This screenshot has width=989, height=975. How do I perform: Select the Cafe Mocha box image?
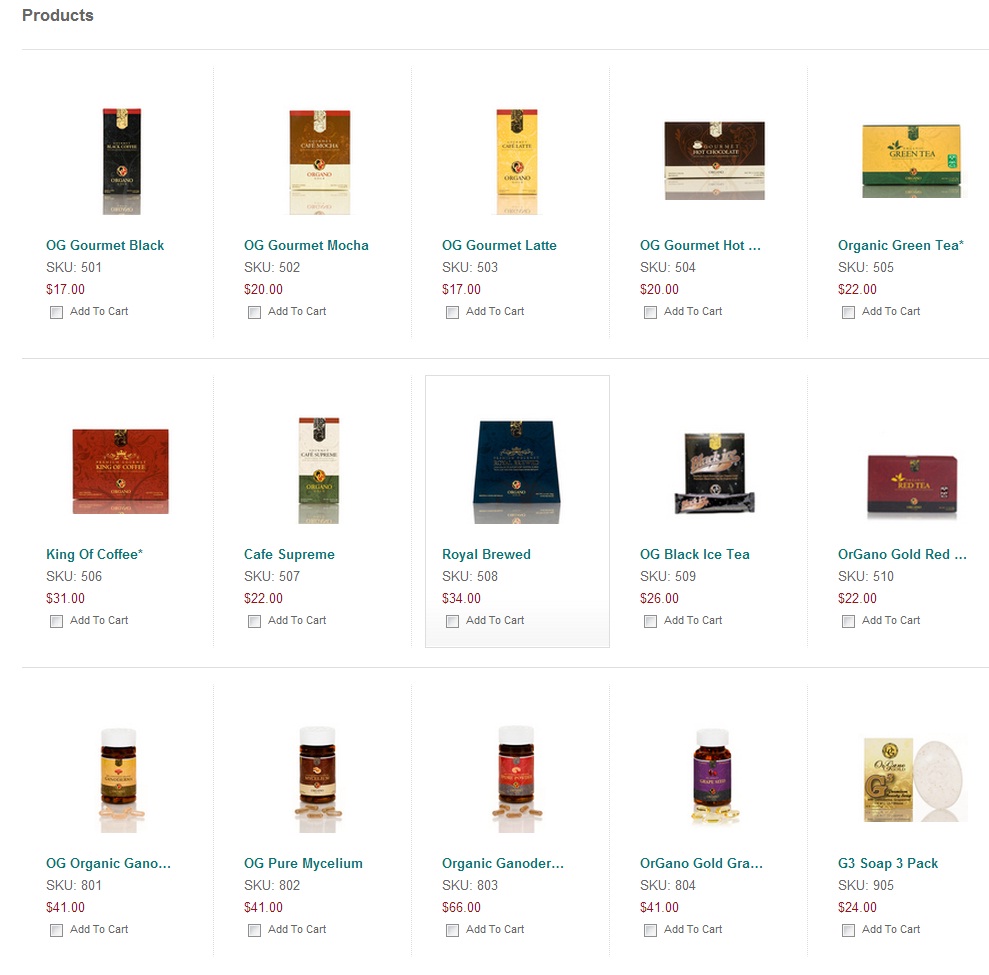[320, 161]
